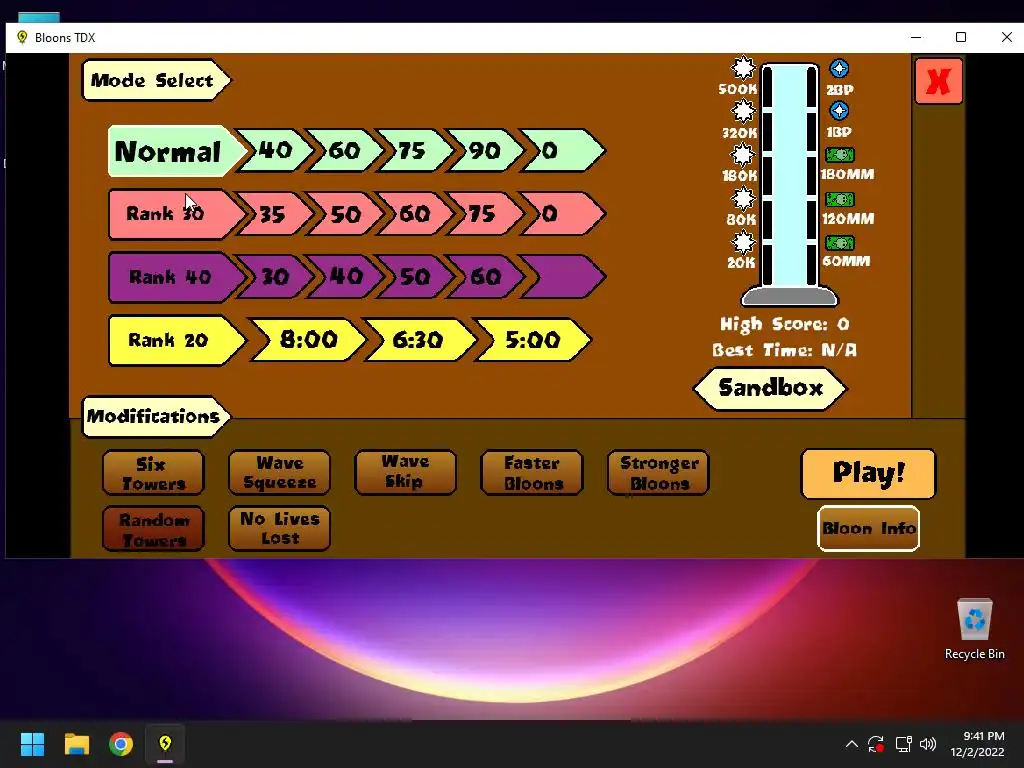
Task: Choose the 40 rounds option in Normal row
Action: pos(276,151)
